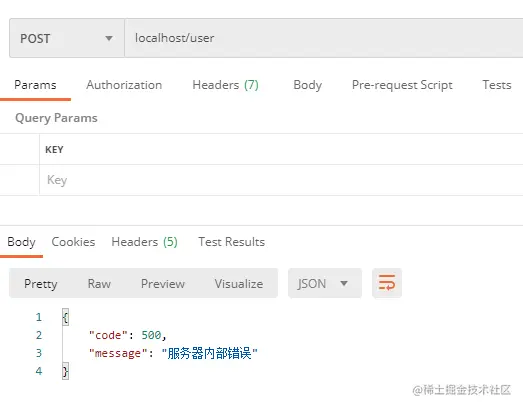Click line number 1 in response
The height and width of the screenshot is (408, 523).
(39, 317)
